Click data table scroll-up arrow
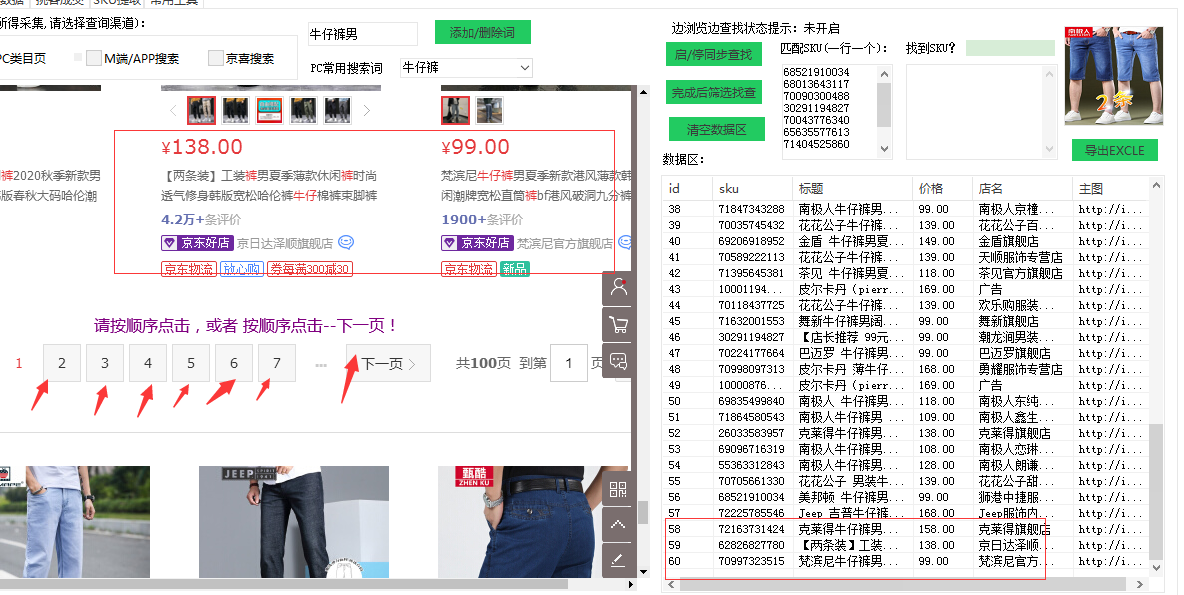Viewport: 1184px width, 595px height. click(1156, 184)
